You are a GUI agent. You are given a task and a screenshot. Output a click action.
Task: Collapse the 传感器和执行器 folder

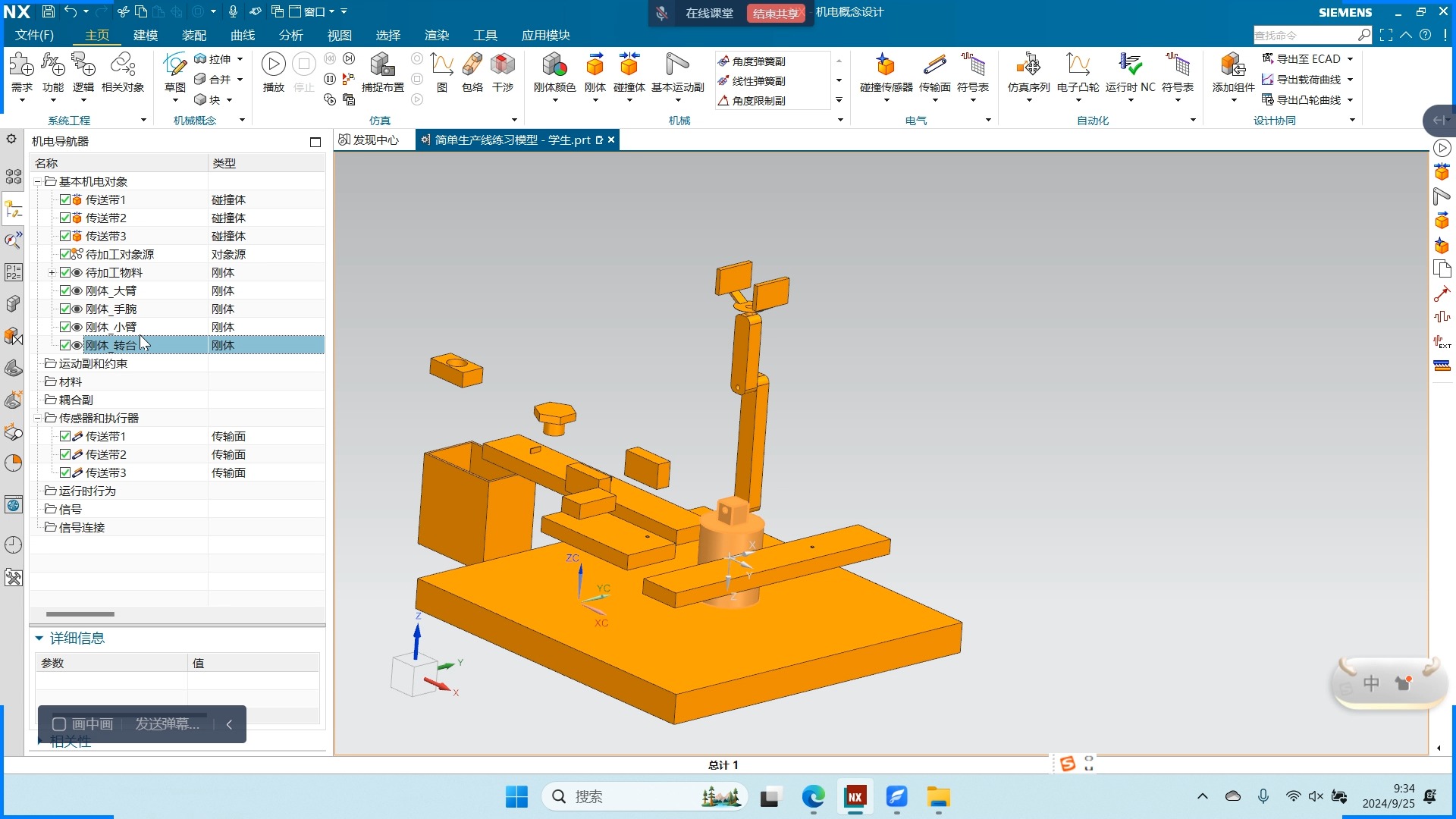[37, 418]
